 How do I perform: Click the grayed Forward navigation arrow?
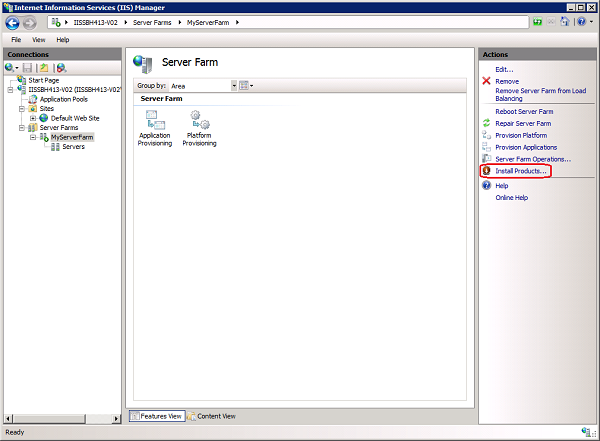pyautogui.click(x=29, y=23)
